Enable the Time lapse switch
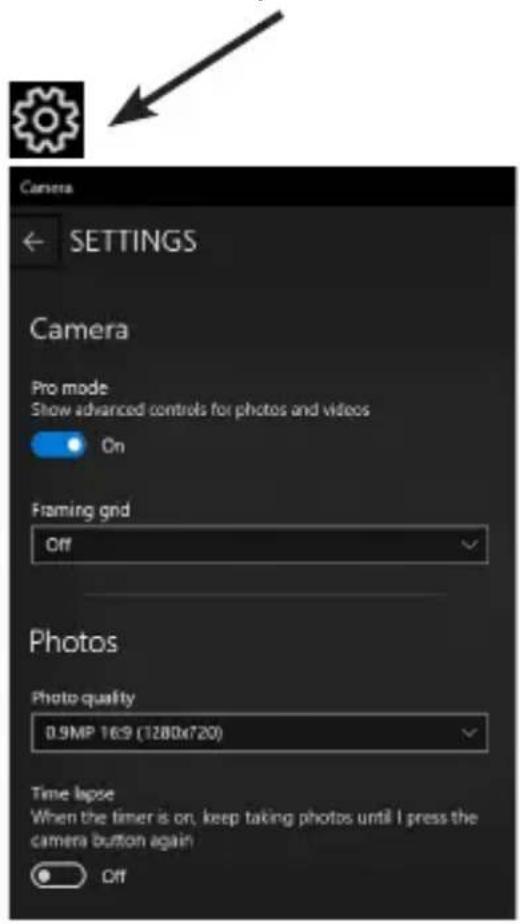The width and height of the screenshot is (520, 924). 58,876
